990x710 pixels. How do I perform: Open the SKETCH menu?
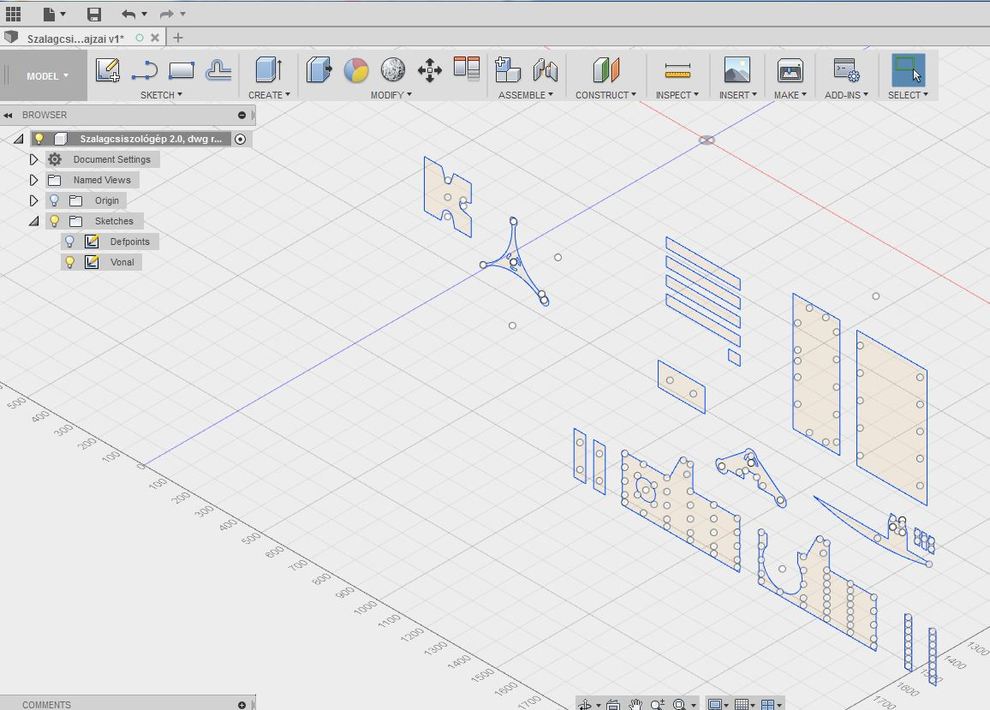click(x=160, y=95)
